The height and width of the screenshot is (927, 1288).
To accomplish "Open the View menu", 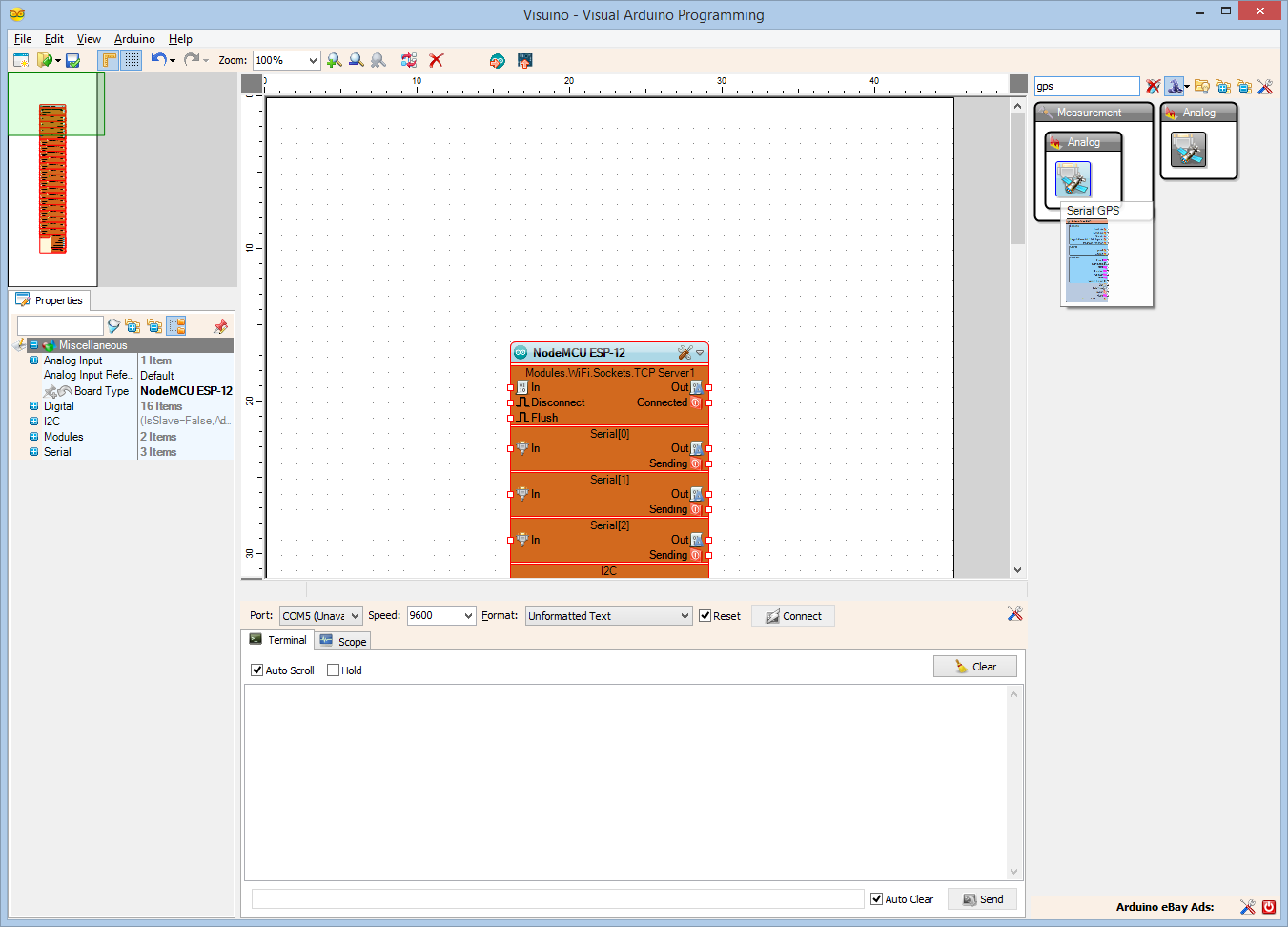I will pos(89,39).
